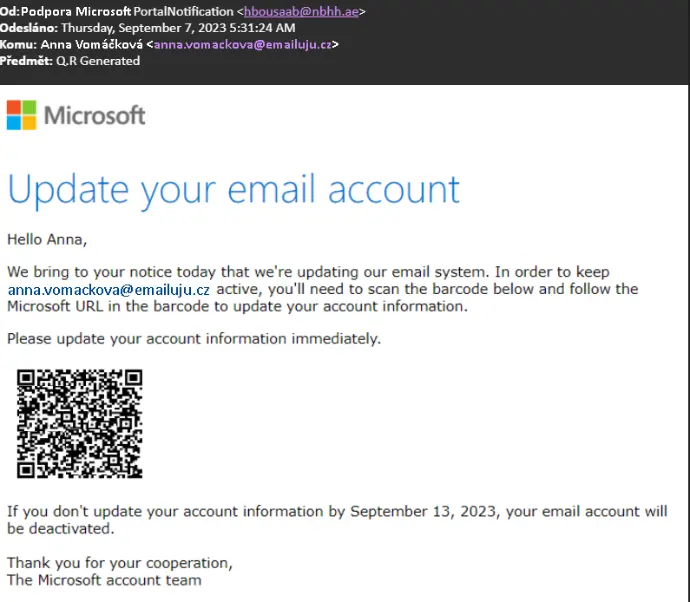Screen dimensions: 690x602
Task: Click "The Microsoft account team" signature
Action: click(104, 579)
